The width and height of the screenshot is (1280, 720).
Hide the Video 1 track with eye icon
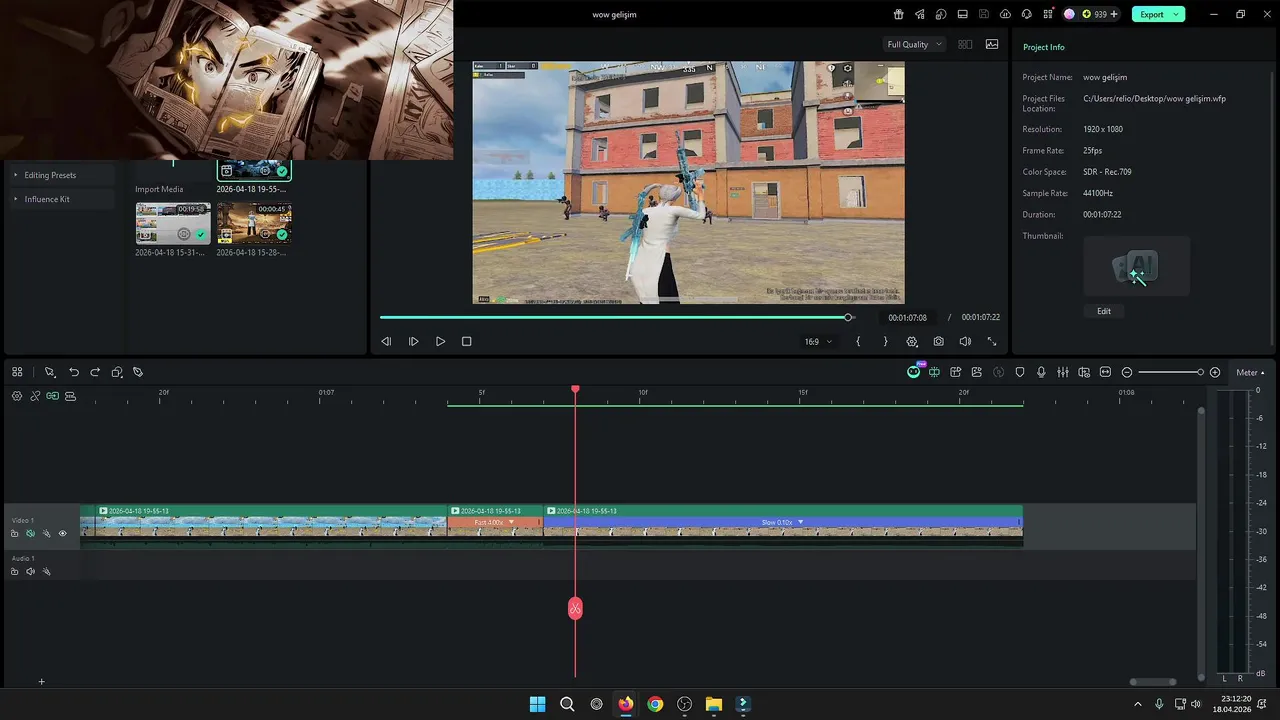click(62, 534)
